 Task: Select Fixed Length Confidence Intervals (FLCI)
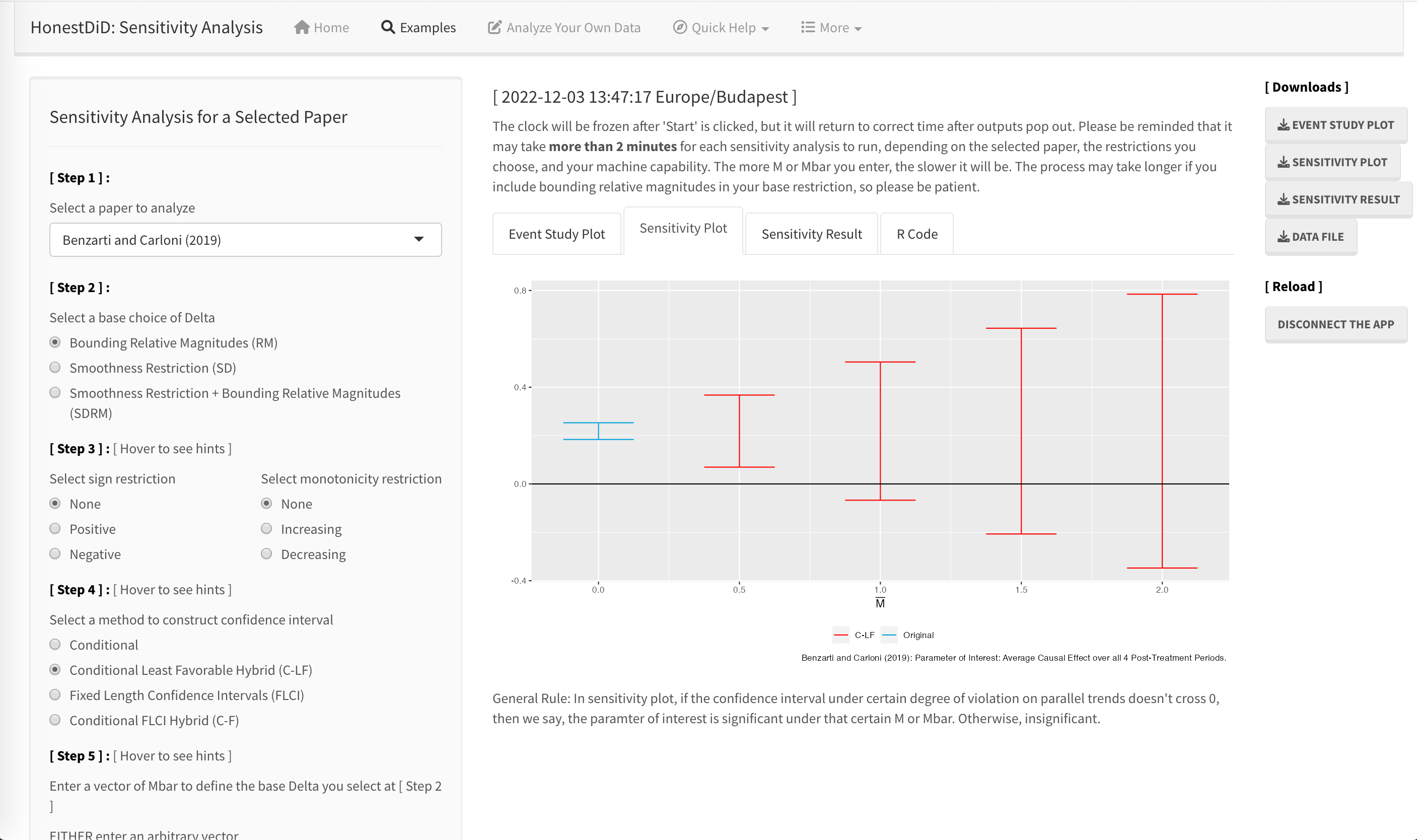pyautogui.click(x=55, y=694)
